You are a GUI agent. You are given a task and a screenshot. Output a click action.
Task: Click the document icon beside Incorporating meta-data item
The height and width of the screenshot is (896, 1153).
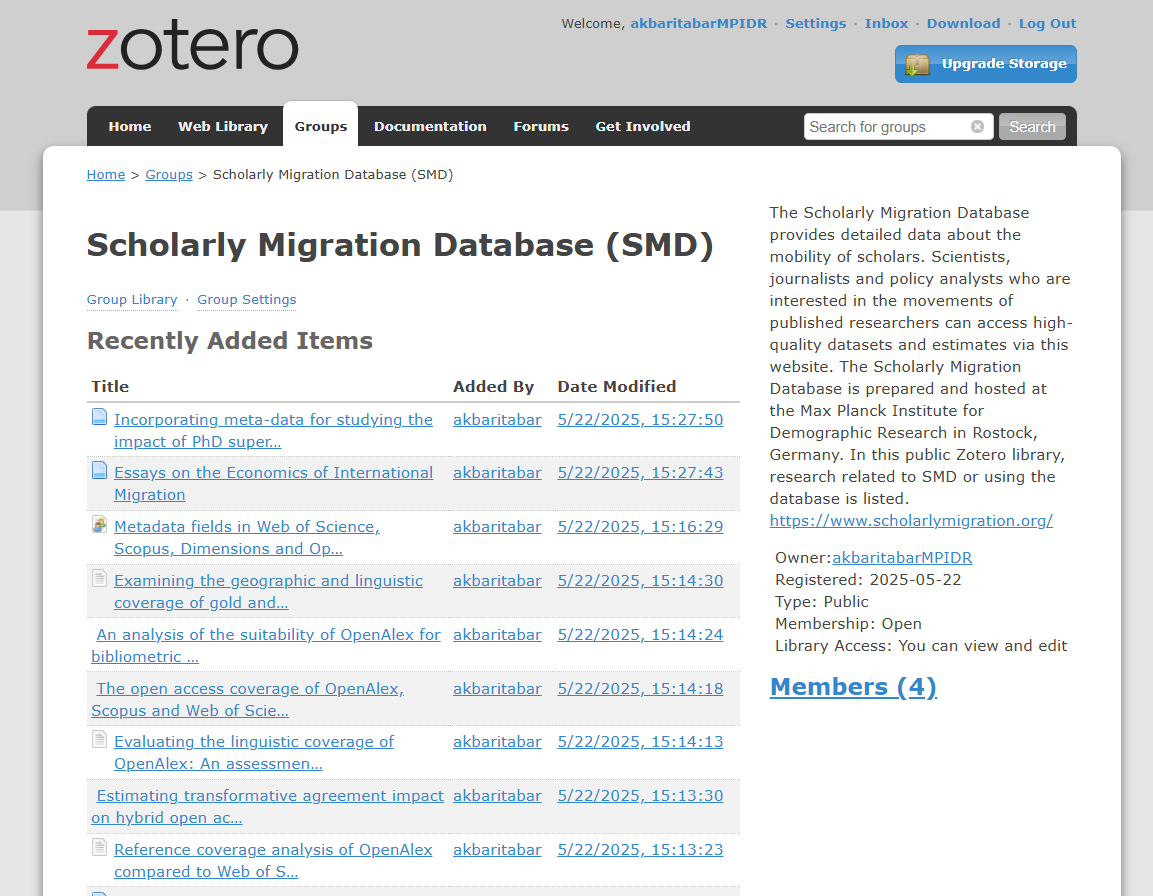tap(100, 418)
